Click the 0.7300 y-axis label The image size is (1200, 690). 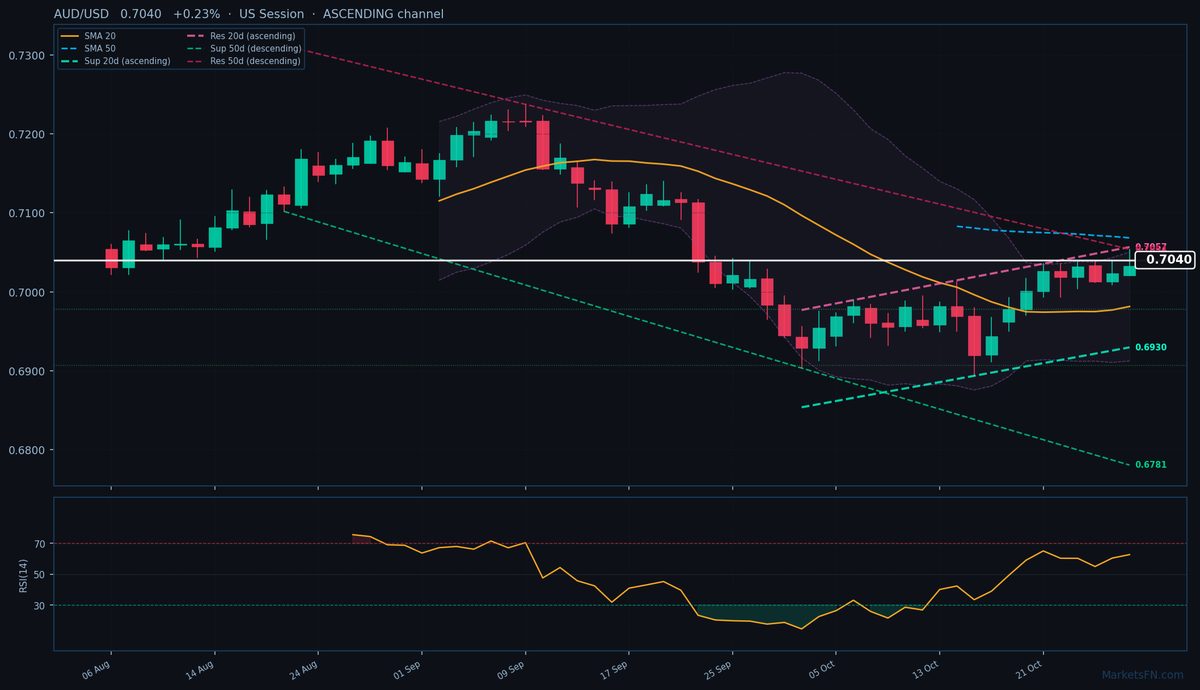[26, 55]
